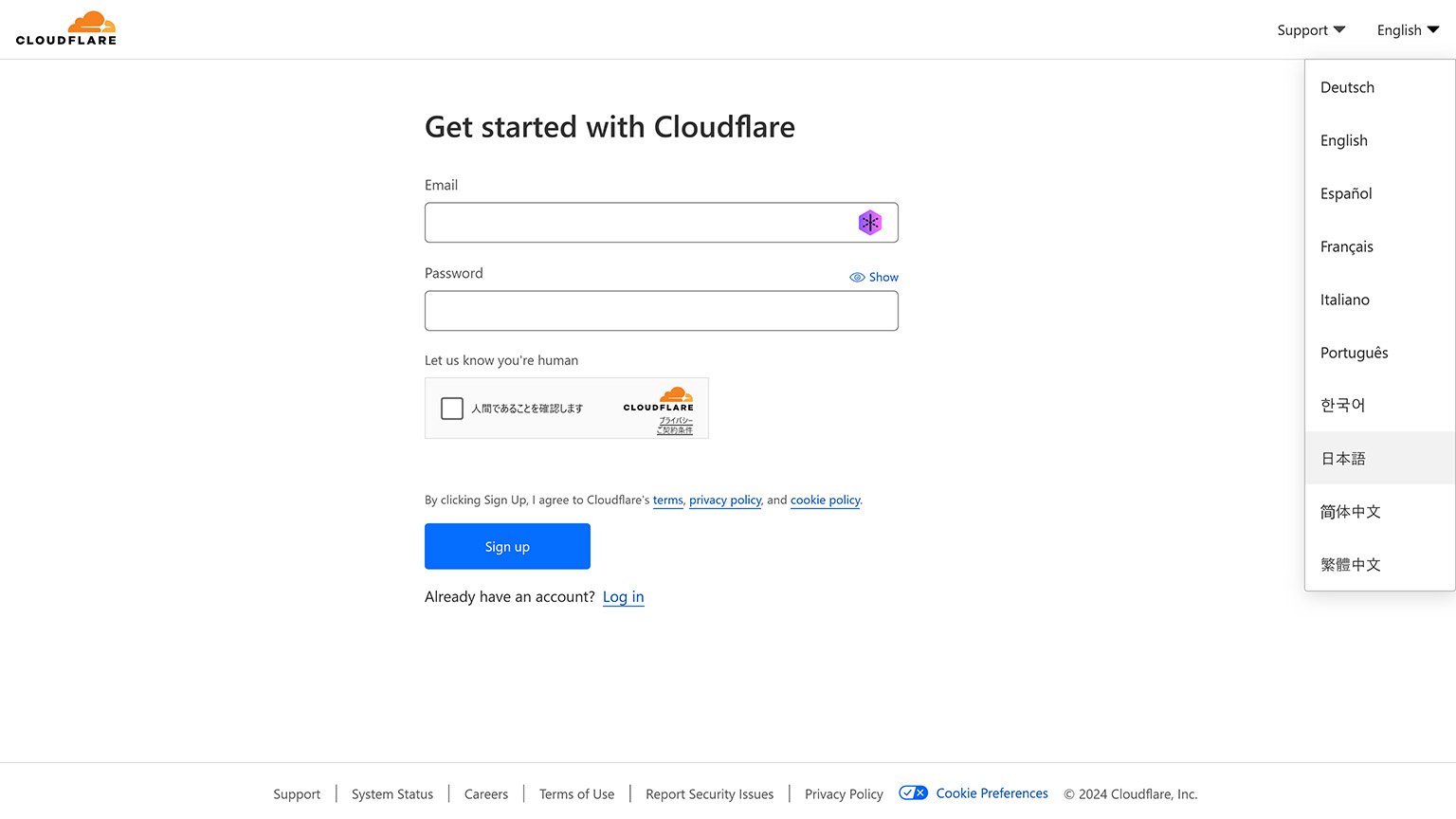Select 日本語 from language menu
1456x819 pixels.
coord(1343,459)
